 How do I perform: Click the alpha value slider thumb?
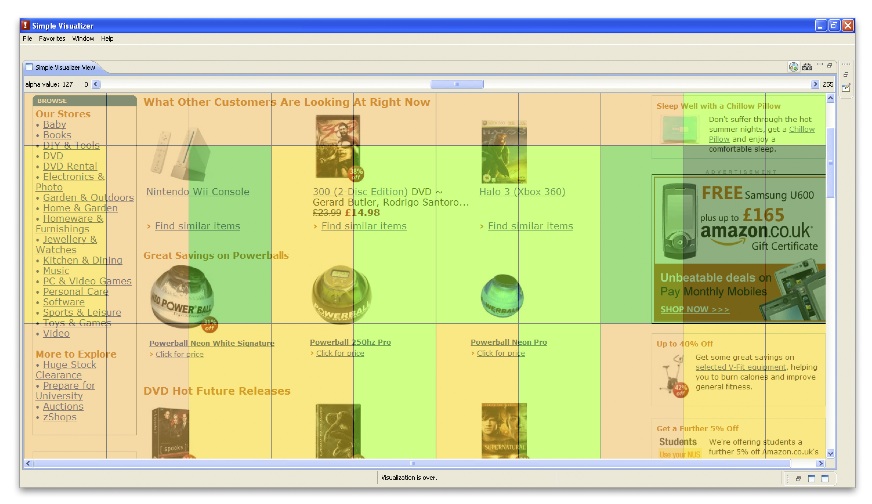[457, 85]
